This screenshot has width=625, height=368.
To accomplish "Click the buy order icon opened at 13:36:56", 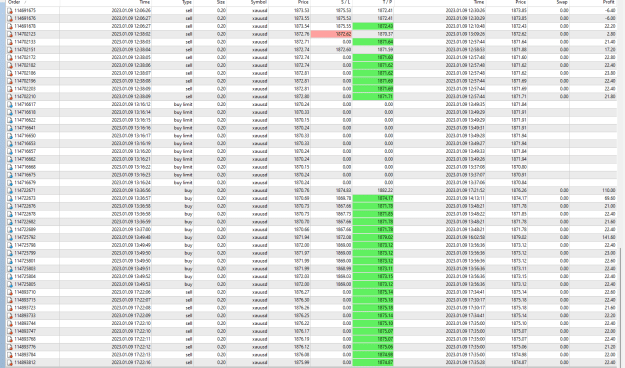I will 10,190.
